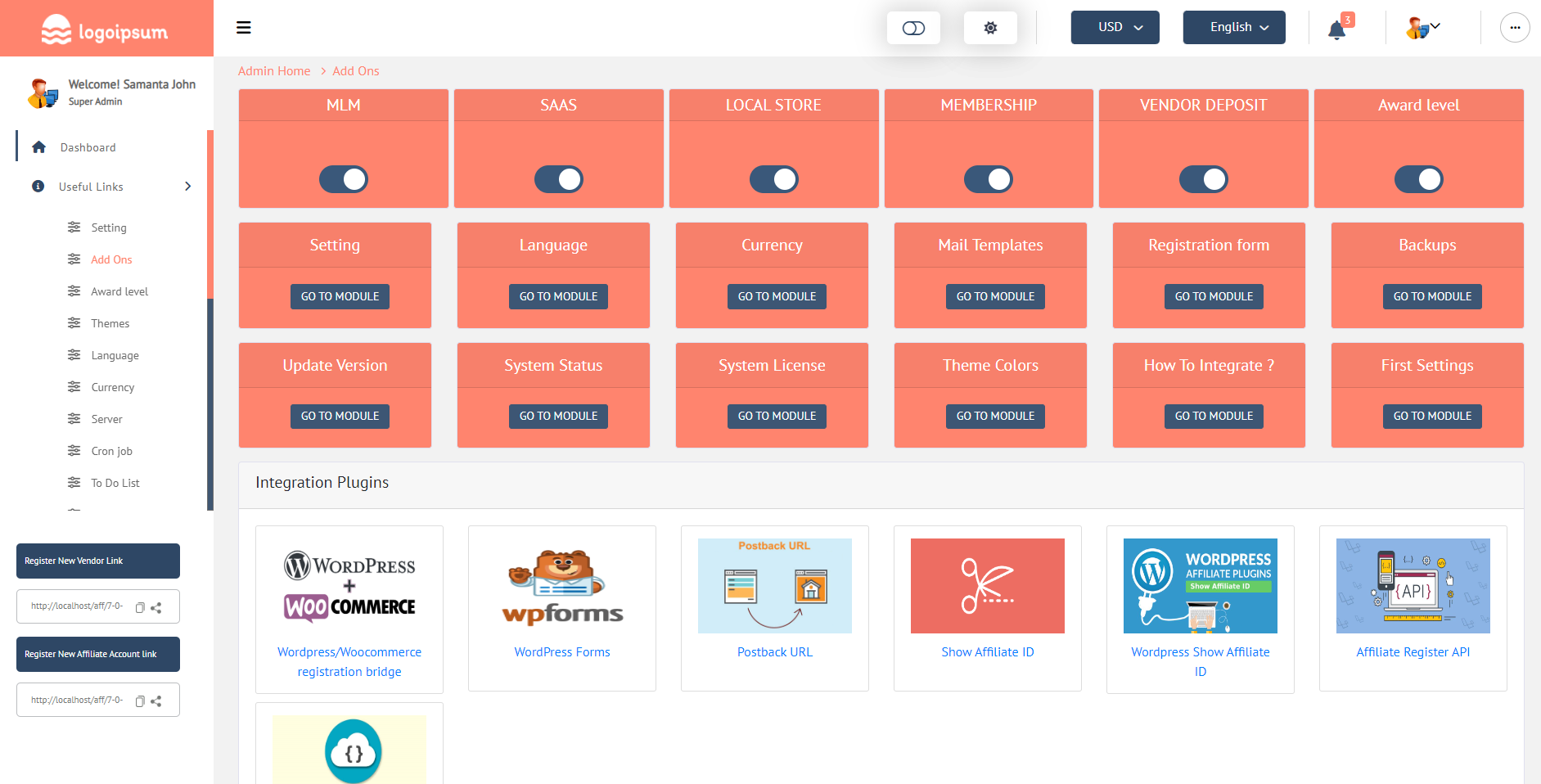1541x784 pixels.
Task: Click the Themes sidebar icon
Action: pyautogui.click(x=73, y=323)
